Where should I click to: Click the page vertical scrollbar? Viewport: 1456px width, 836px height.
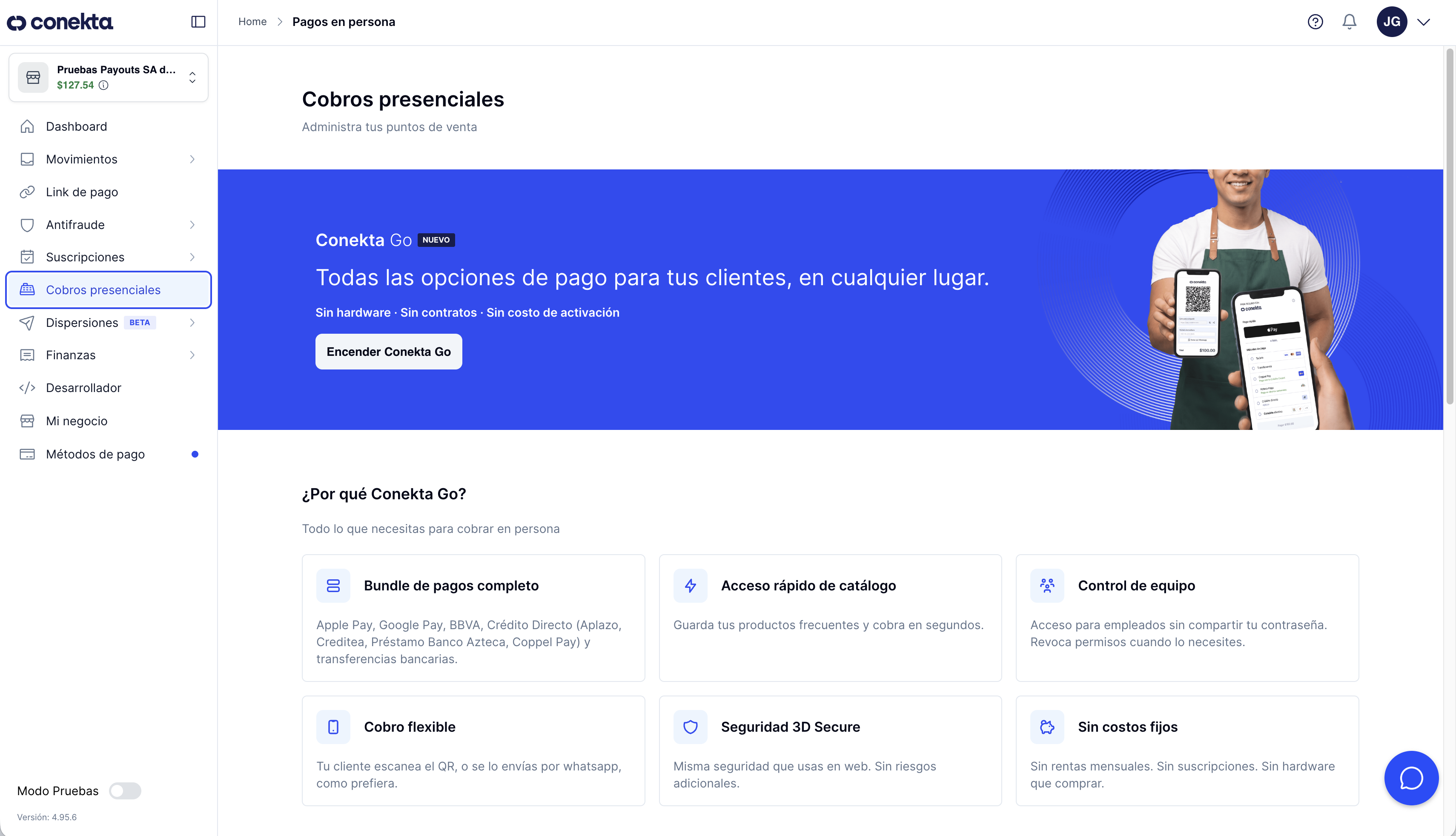(x=1449, y=227)
